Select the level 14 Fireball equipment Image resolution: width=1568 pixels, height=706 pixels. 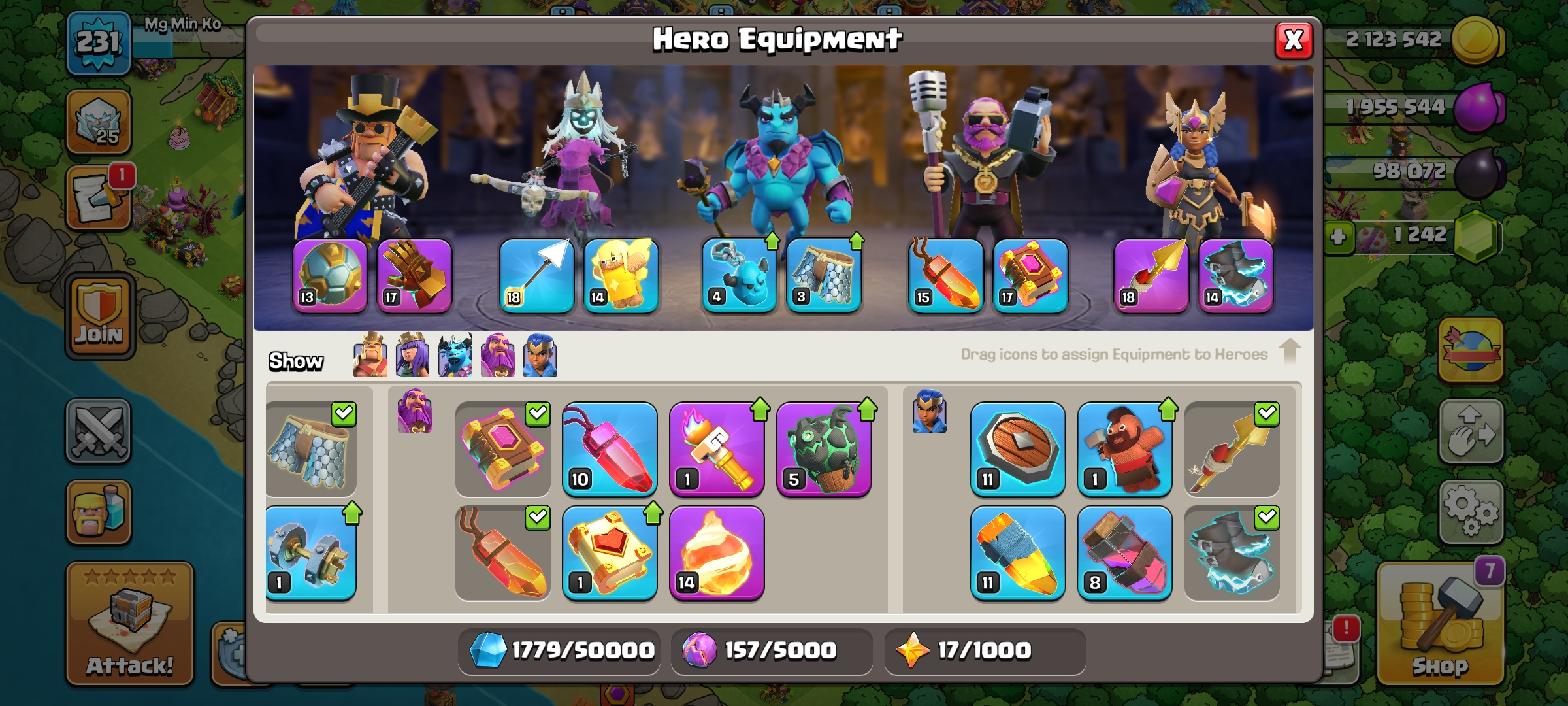pyautogui.click(x=717, y=553)
